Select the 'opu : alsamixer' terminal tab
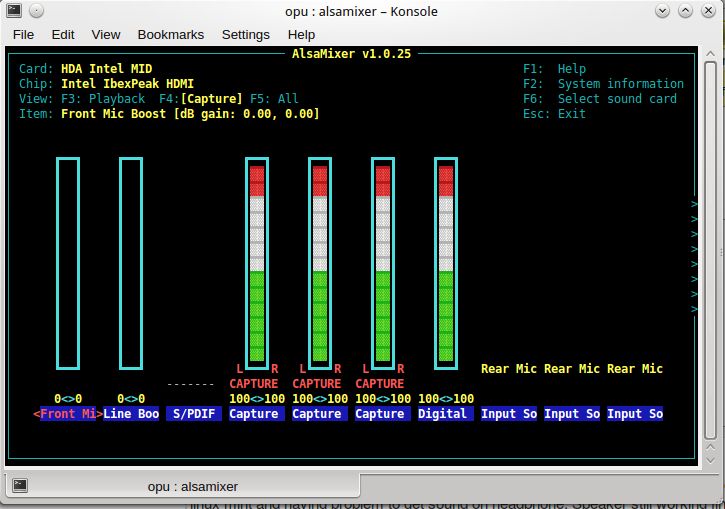Image resolution: width=725 pixels, height=509 pixels. pos(182,485)
